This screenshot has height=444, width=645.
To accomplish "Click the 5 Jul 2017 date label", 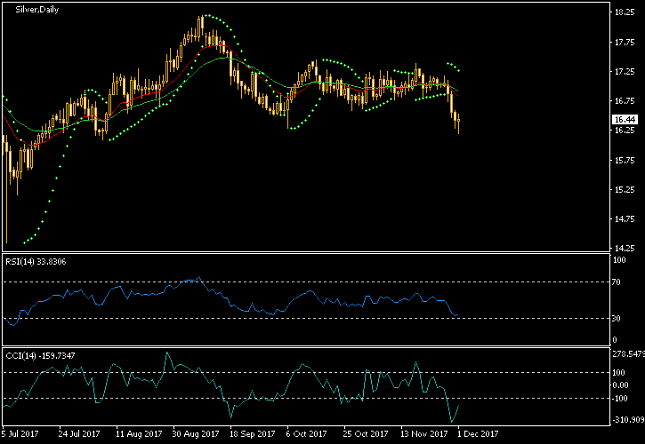I will [20, 434].
